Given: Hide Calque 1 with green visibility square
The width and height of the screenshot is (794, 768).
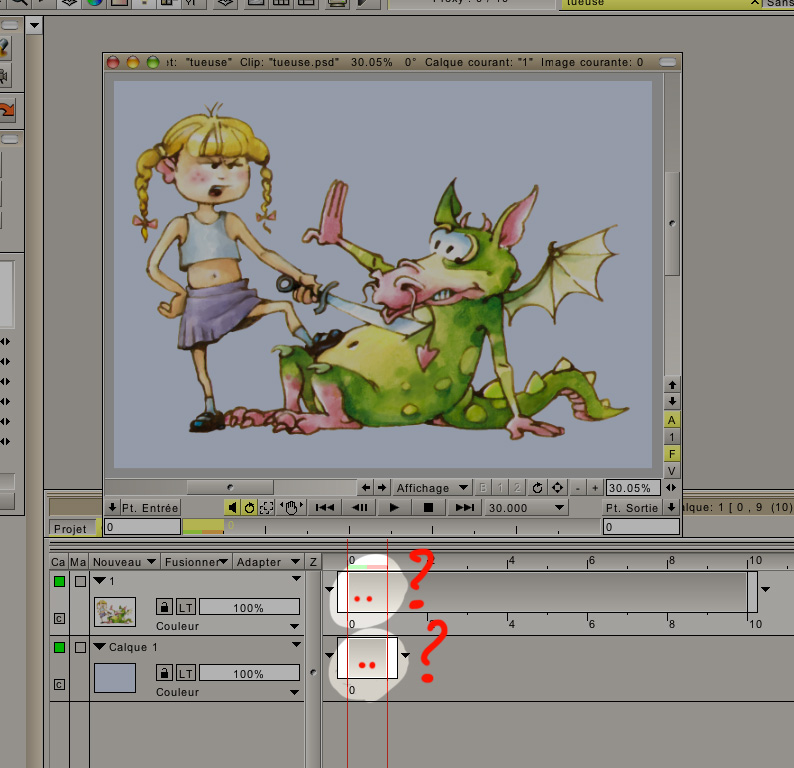Looking at the screenshot, I should [59, 647].
